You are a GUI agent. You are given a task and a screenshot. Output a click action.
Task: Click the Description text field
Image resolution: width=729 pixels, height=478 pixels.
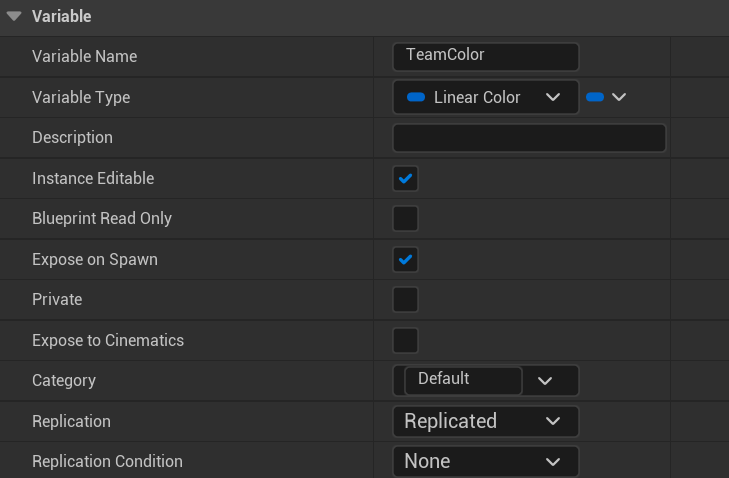(x=529, y=138)
